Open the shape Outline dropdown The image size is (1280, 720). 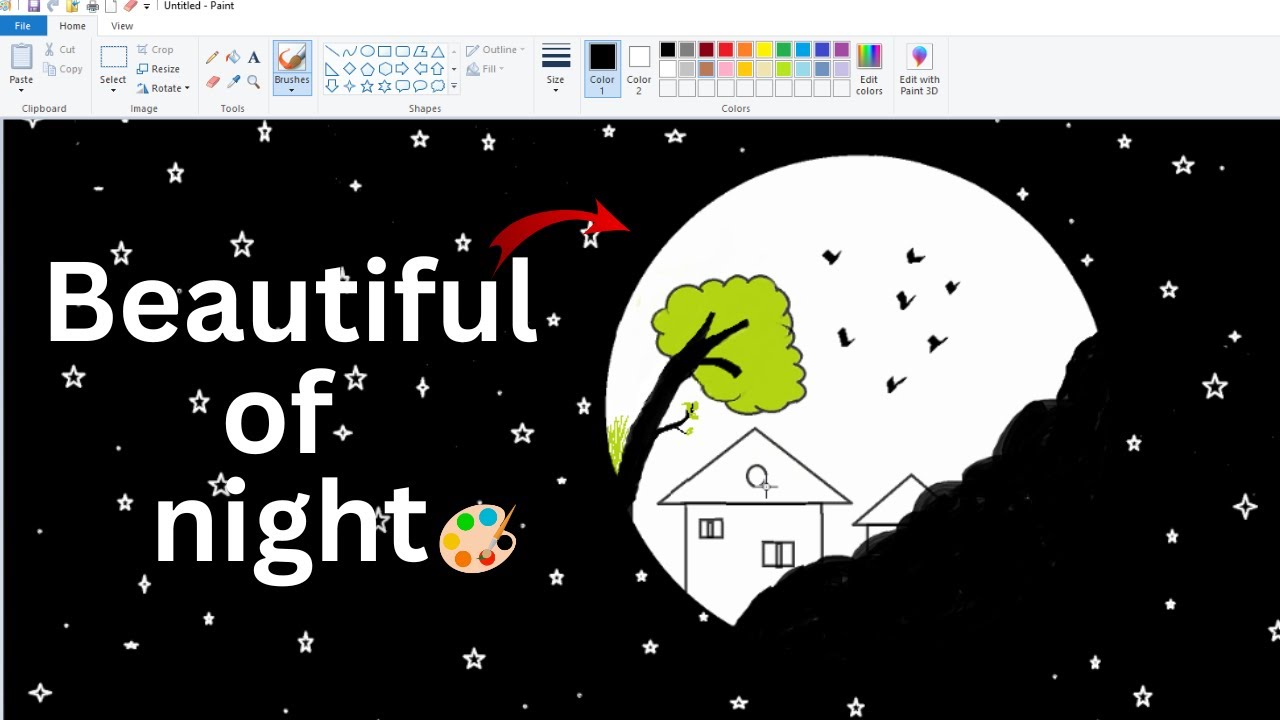pyautogui.click(x=496, y=49)
